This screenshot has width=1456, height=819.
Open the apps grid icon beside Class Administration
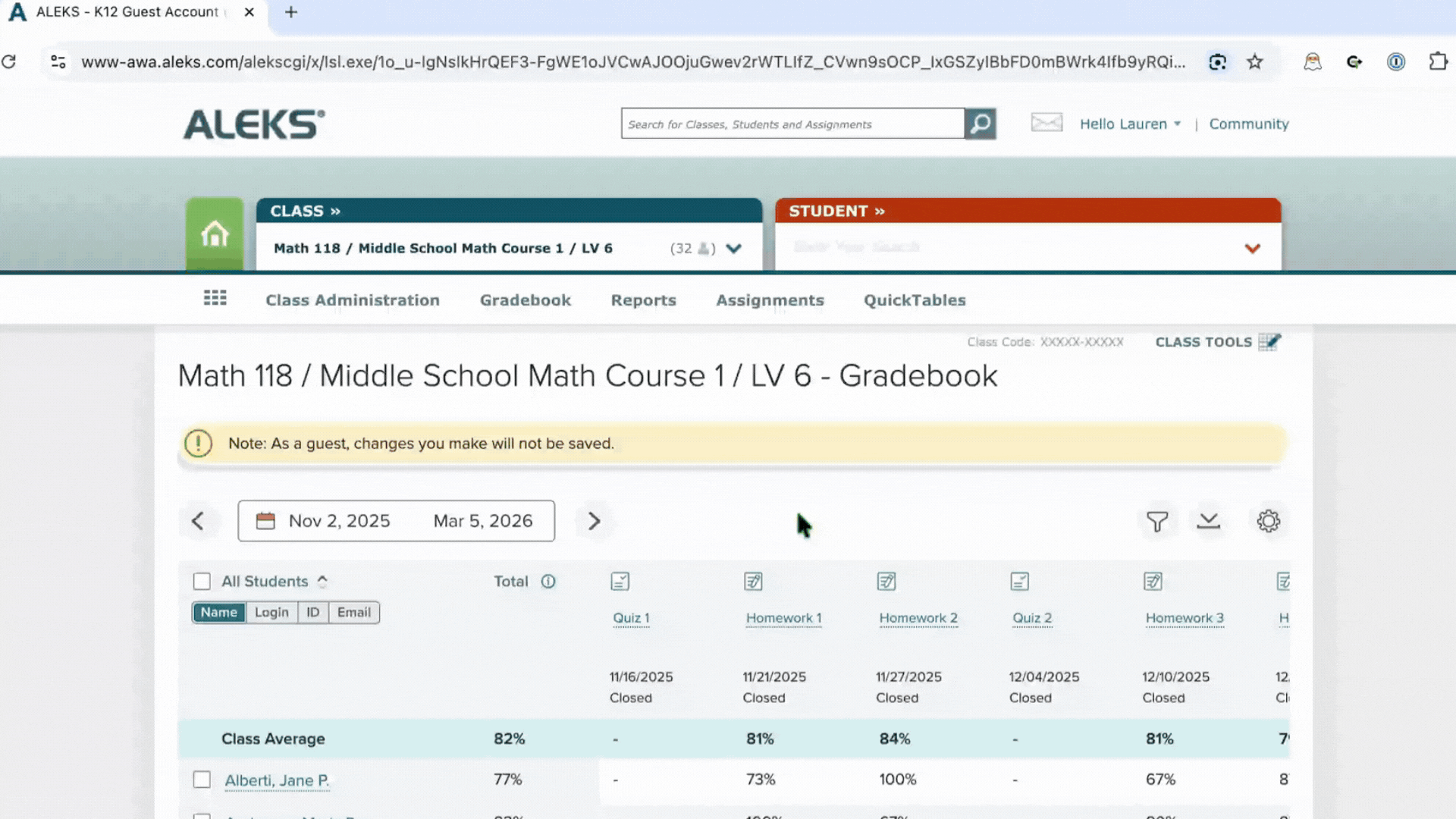[215, 298]
